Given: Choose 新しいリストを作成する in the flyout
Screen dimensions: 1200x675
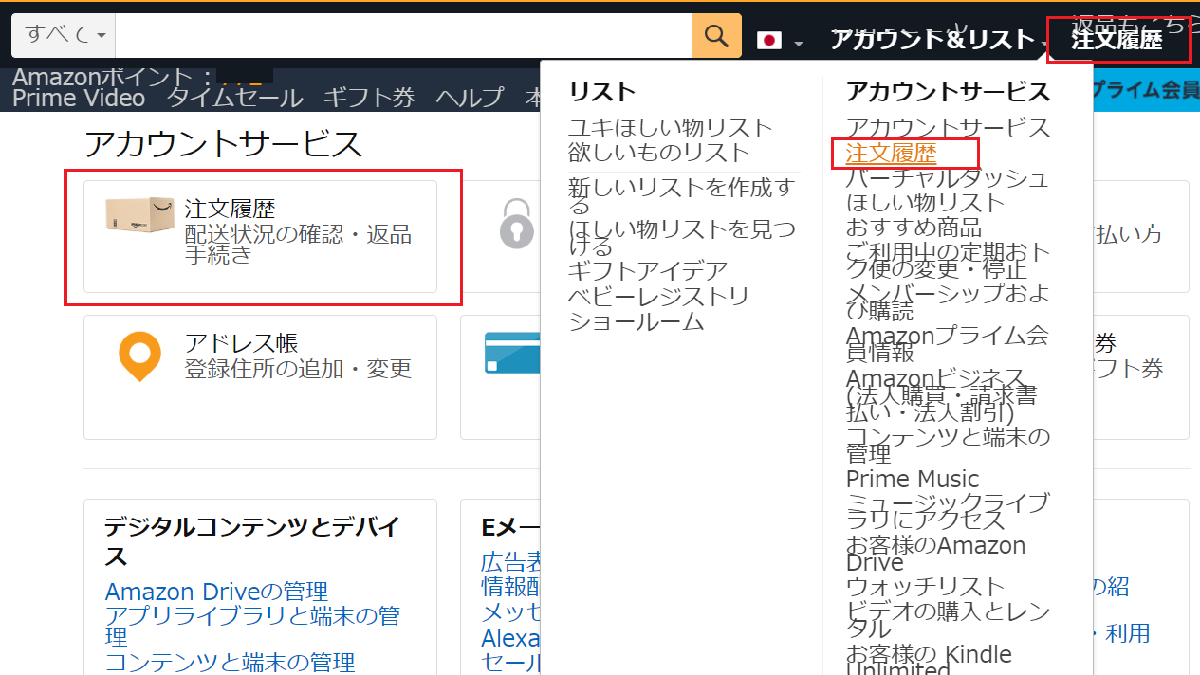Looking at the screenshot, I should [682, 196].
